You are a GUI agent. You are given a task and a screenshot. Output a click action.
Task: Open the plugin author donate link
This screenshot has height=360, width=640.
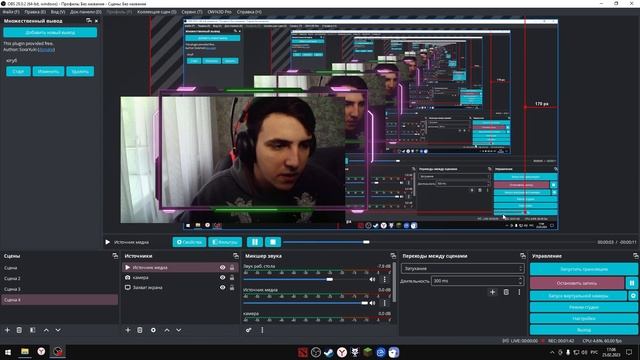tap(46, 49)
